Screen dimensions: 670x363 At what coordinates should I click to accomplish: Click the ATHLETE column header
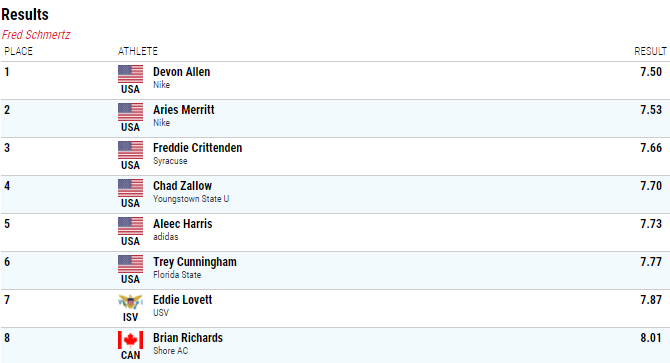(x=138, y=51)
